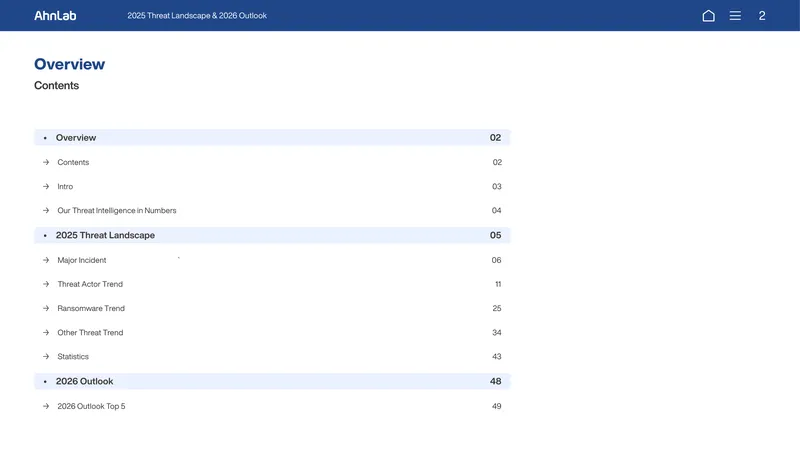
Task: Click the home icon in header
Action: click(x=708, y=16)
